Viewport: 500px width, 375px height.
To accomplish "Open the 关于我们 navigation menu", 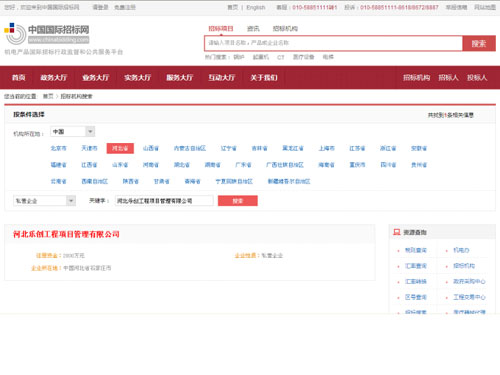I will (264, 78).
